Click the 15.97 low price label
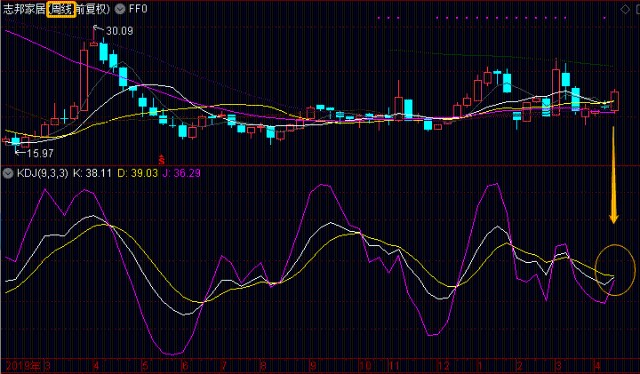This screenshot has width=640, height=374. pos(40,154)
